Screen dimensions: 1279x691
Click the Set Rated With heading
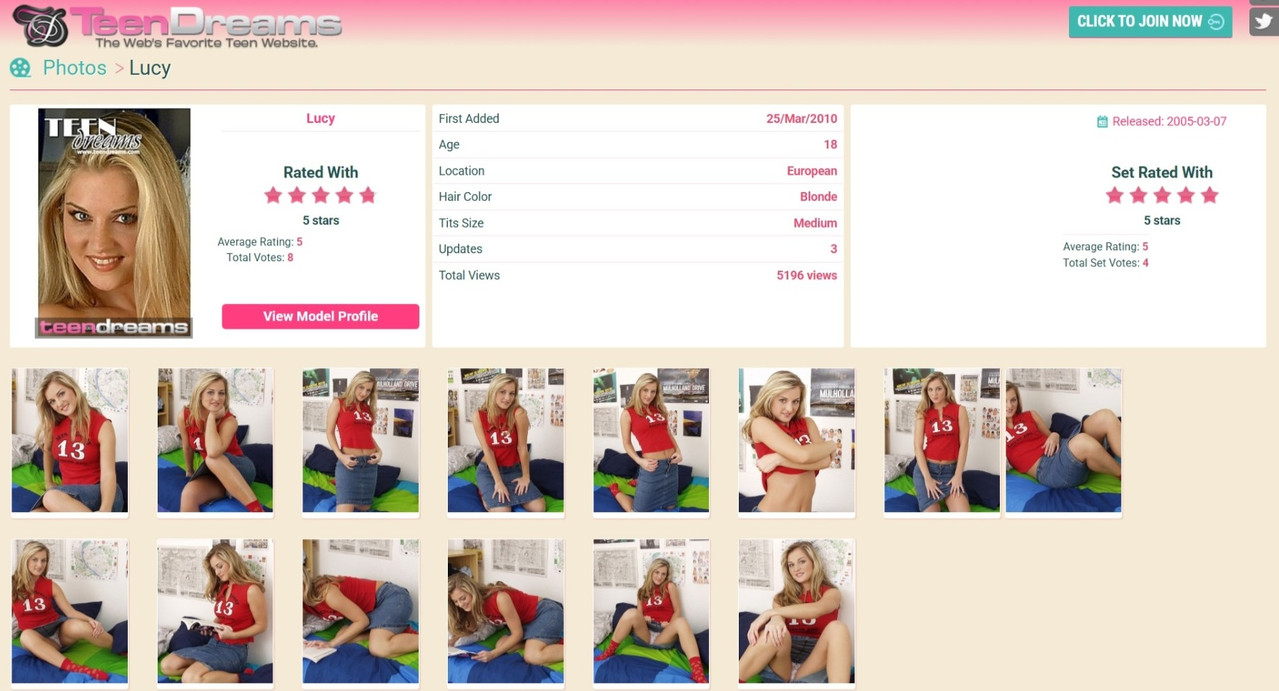pos(1162,172)
